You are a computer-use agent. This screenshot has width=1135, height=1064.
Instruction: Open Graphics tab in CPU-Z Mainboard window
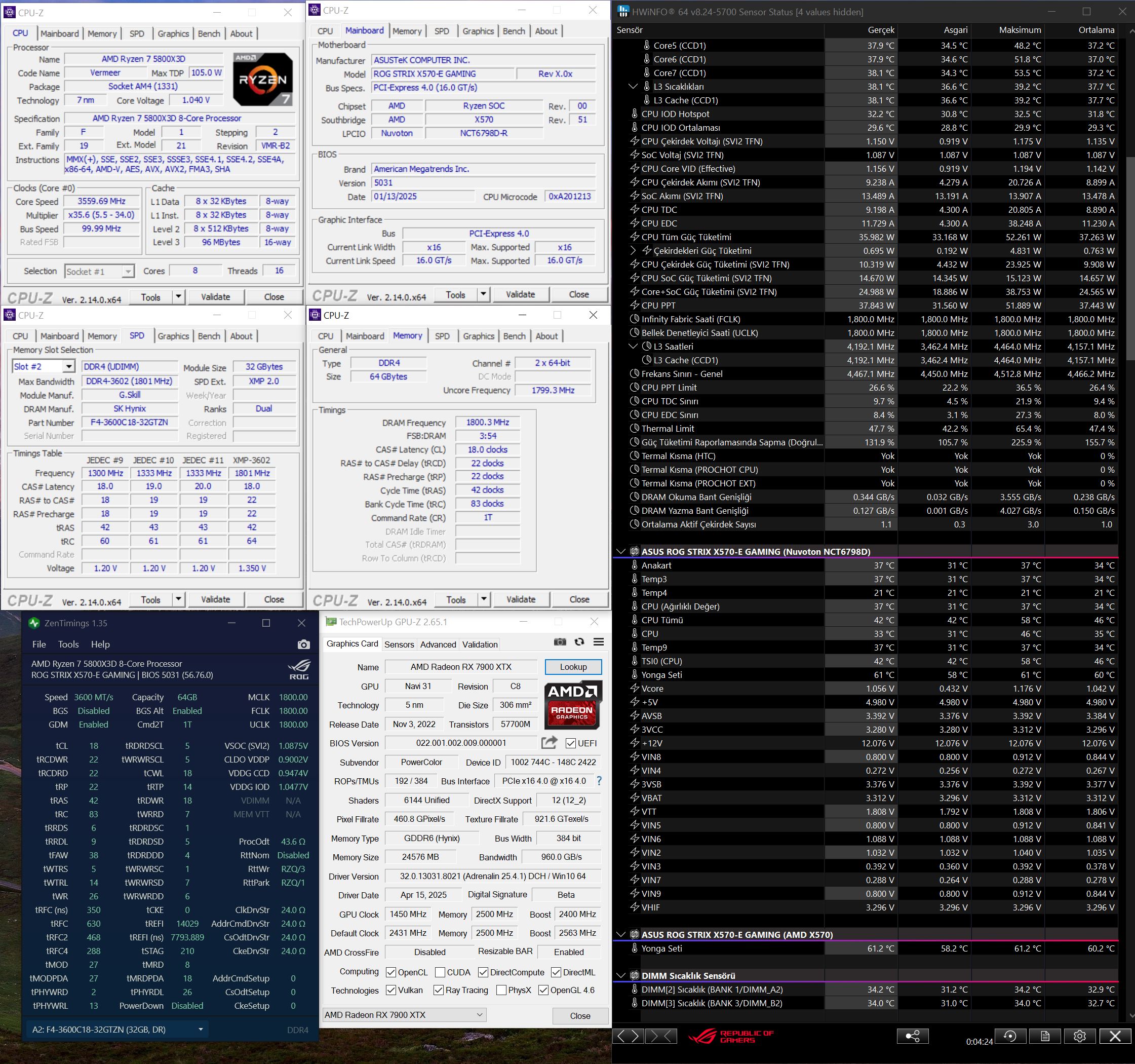(x=478, y=31)
